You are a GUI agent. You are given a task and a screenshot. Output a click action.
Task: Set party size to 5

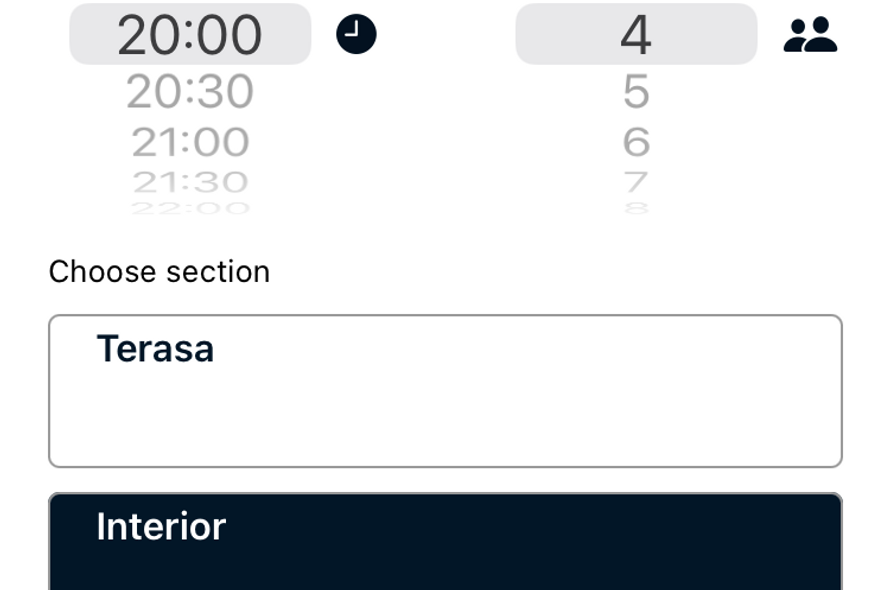(x=636, y=91)
